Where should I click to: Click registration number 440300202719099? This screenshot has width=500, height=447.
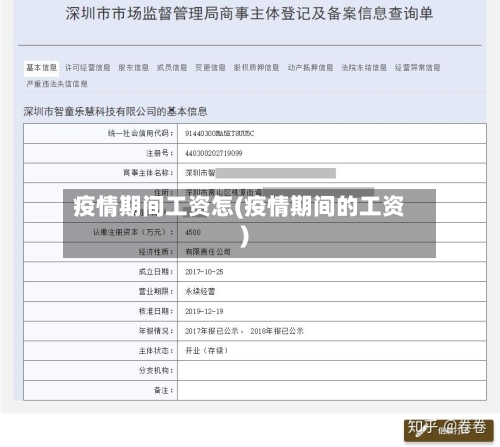click(x=214, y=153)
